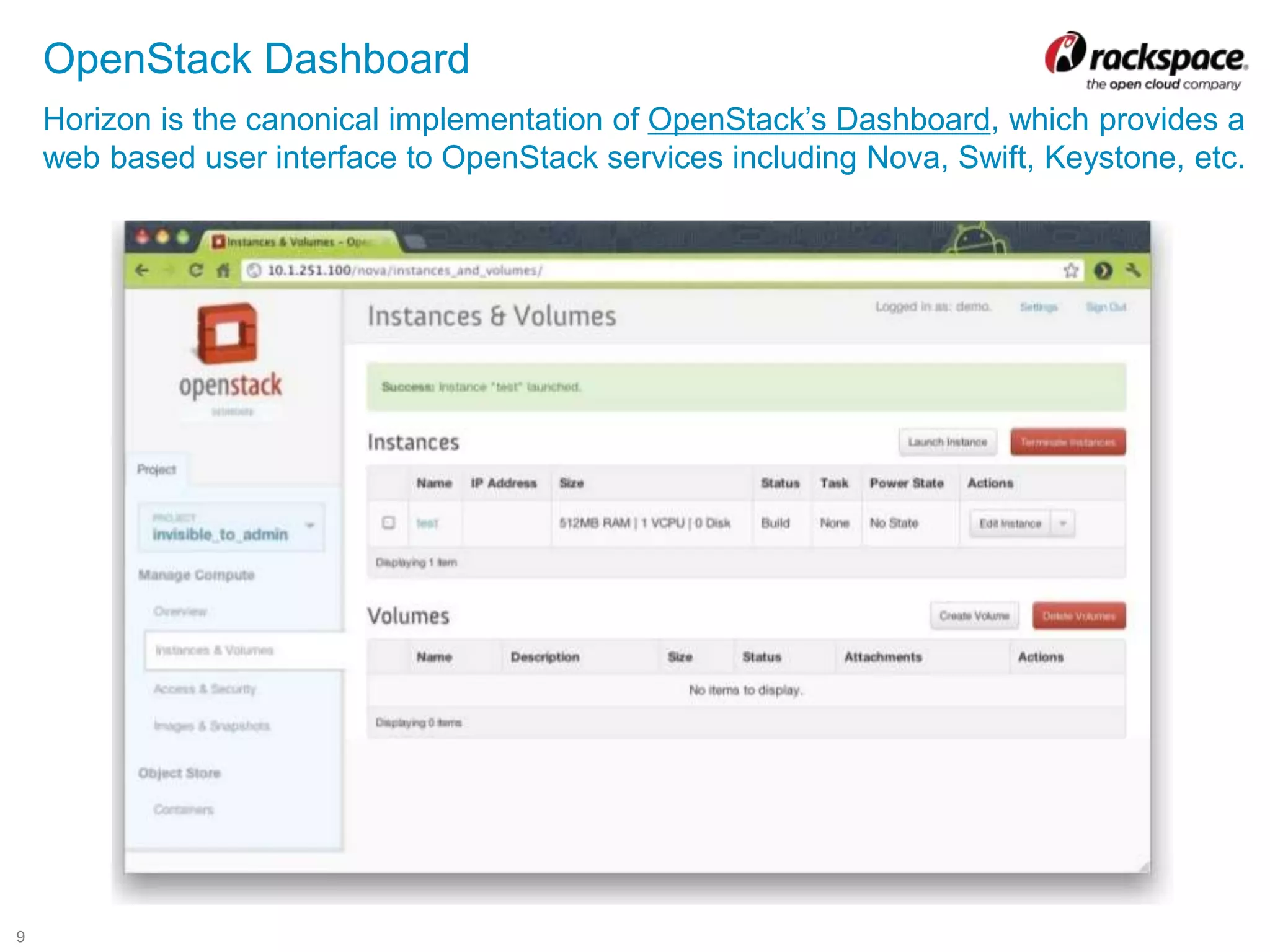This screenshot has height=952, width=1270.
Task: Expand the Edit Instance action dropdown arrow
Action: point(1063,524)
